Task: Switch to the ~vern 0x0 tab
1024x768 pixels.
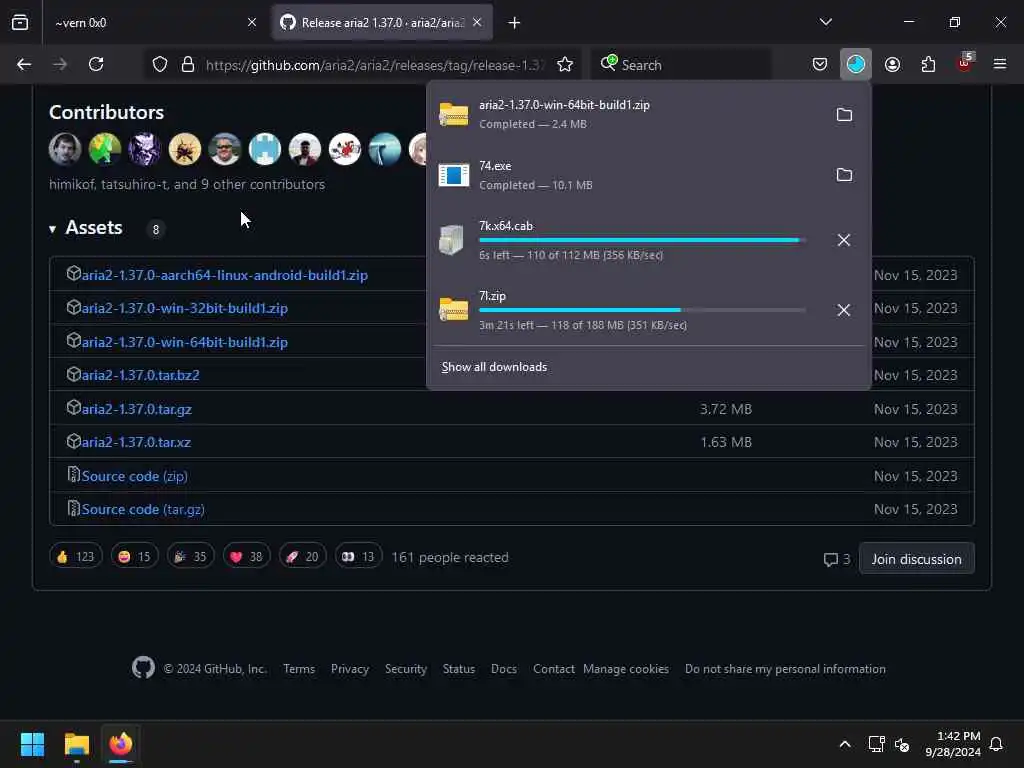Action: pyautogui.click(x=155, y=23)
